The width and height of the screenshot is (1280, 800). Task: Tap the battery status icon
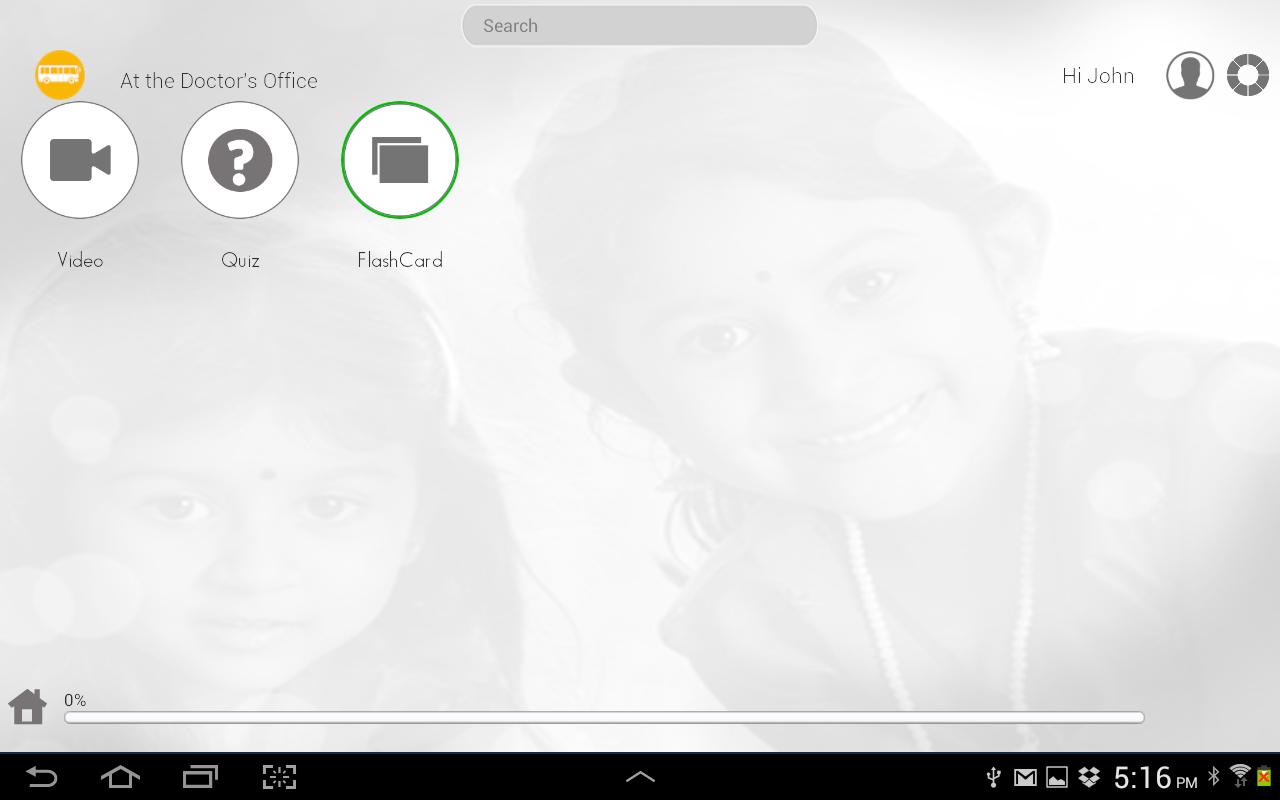pyautogui.click(x=1264, y=776)
